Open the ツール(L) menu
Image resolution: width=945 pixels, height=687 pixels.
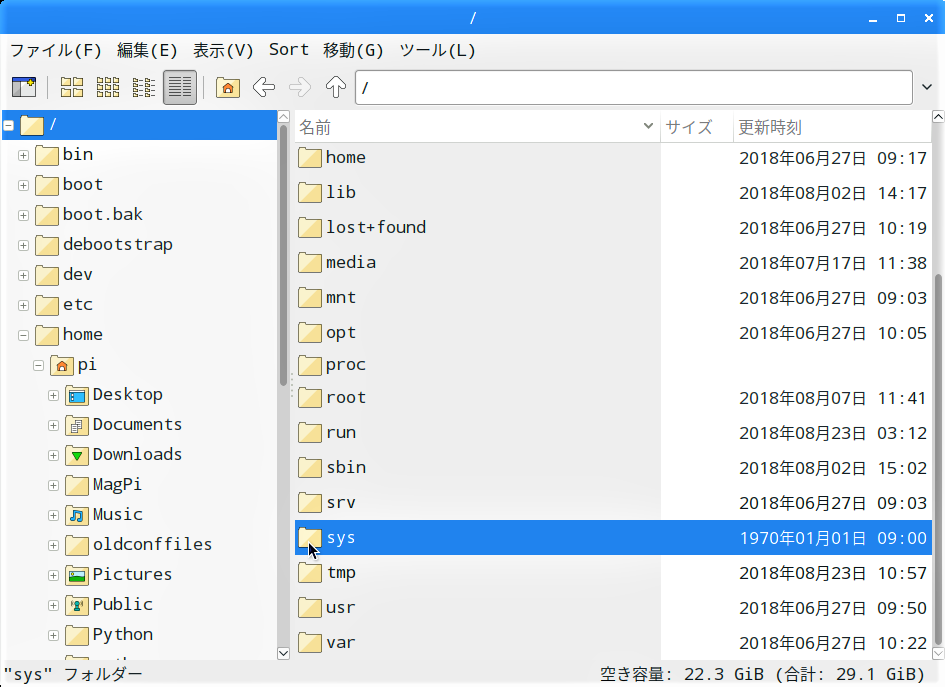pyautogui.click(x=438, y=50)
